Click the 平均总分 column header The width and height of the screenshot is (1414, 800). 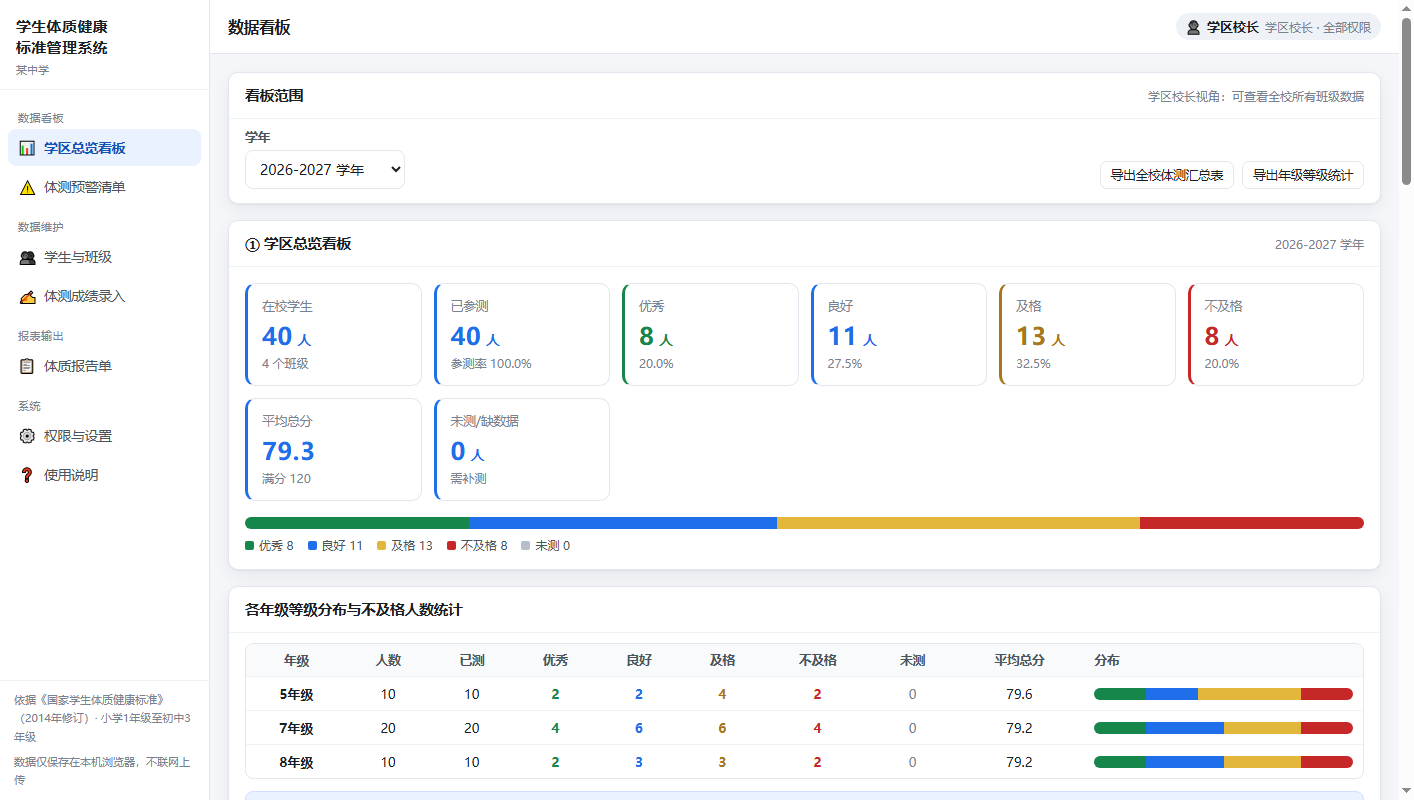pyautogui.click(x=1019, y=660)
